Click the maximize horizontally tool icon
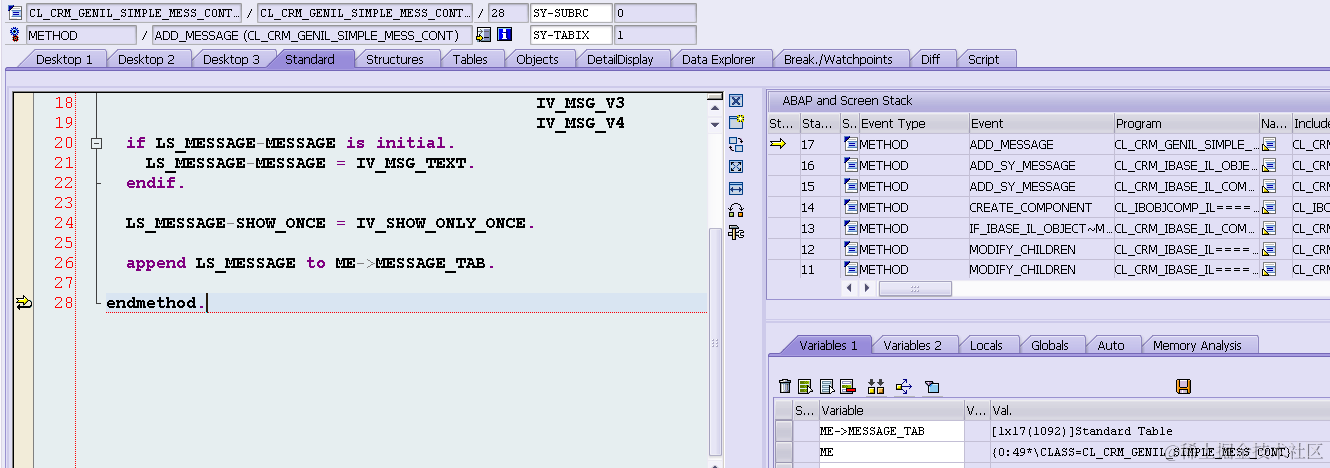 point(736,188)
